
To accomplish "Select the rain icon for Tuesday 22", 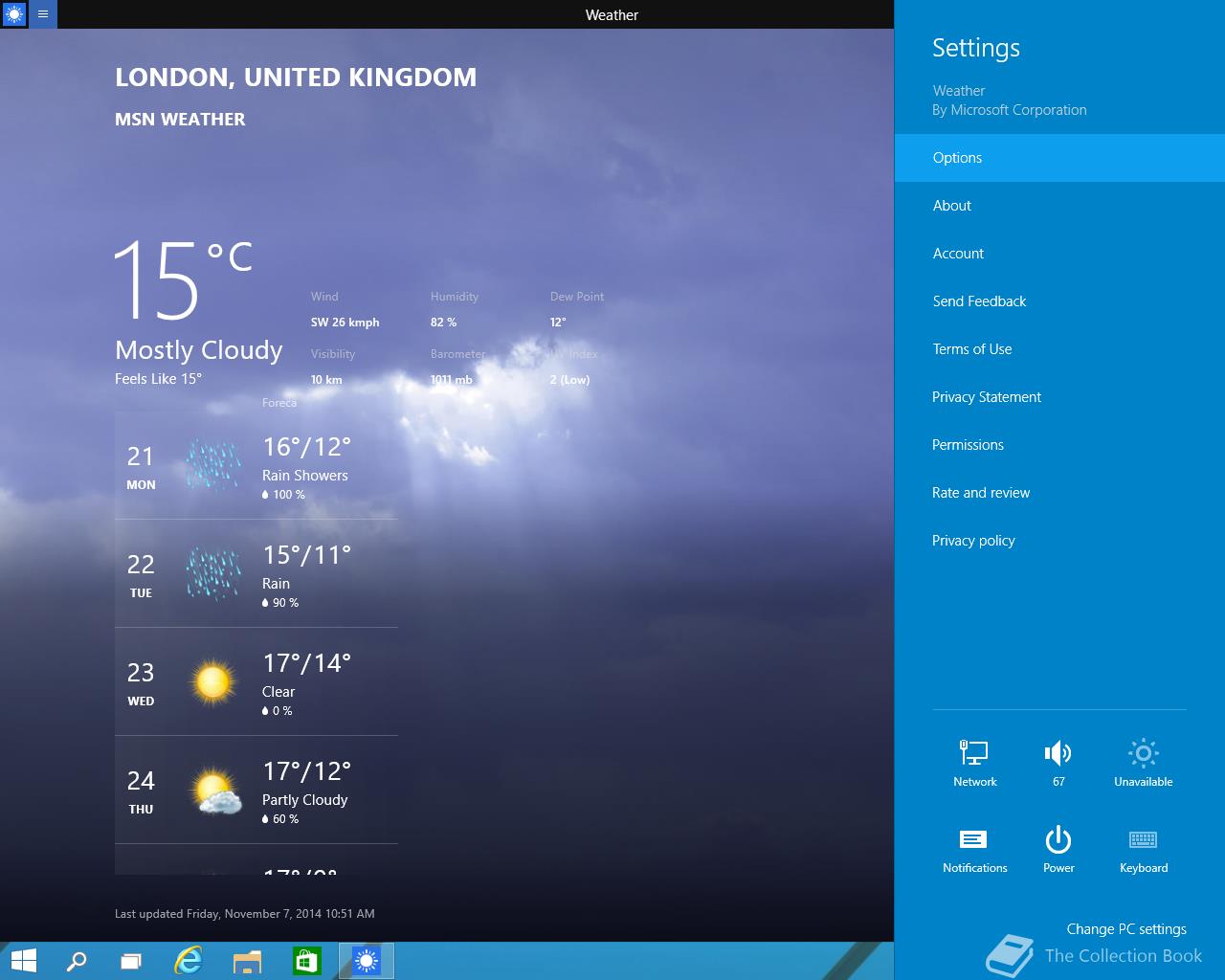I will pos(212,573).
